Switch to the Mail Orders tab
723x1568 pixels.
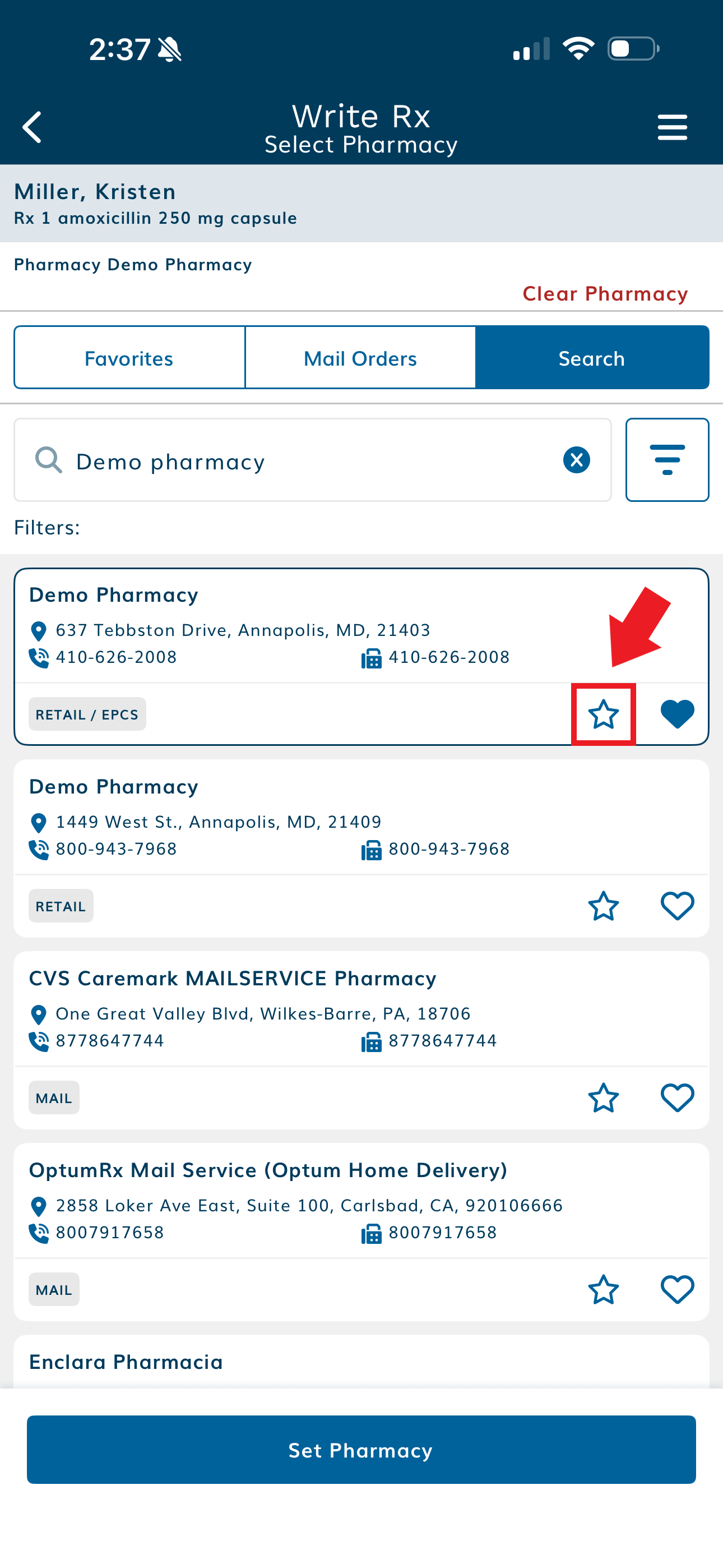tap(360, 358)
